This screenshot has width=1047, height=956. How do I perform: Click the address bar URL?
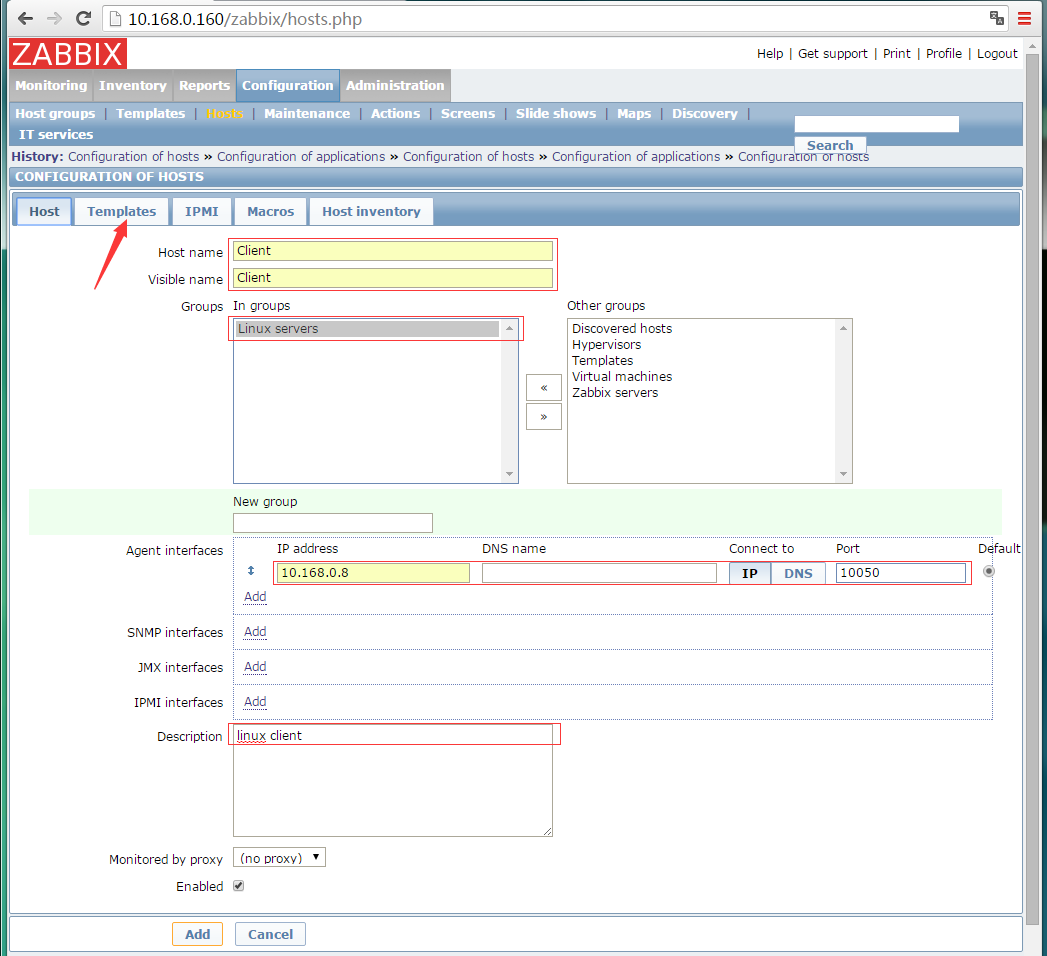[x=244, y=19]
